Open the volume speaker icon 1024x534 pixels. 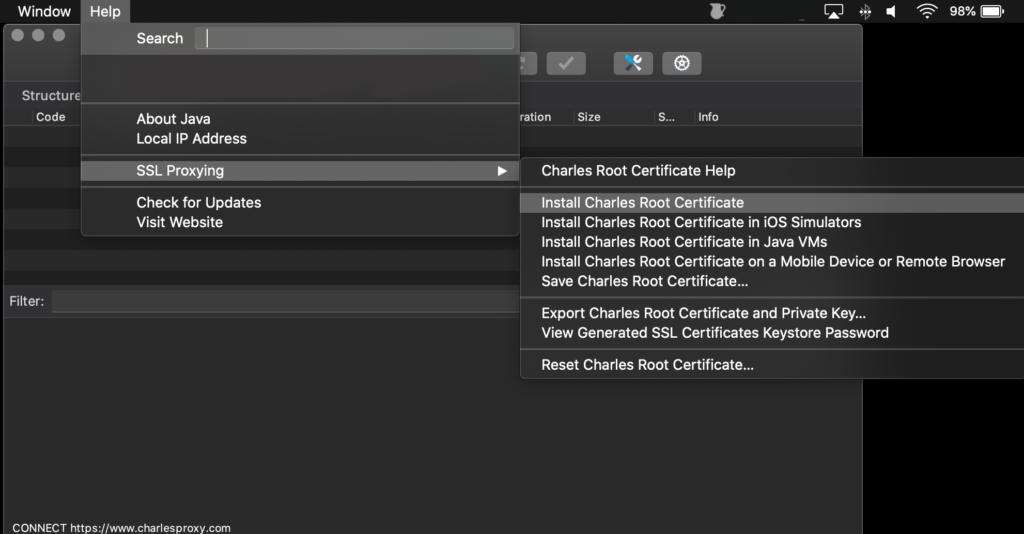(x=891, y=11)
